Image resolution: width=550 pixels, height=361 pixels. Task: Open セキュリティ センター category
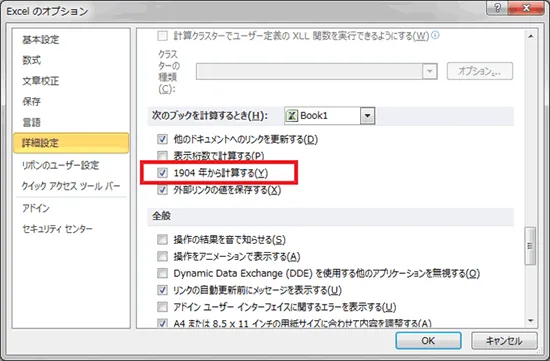(x=57, y=229)
